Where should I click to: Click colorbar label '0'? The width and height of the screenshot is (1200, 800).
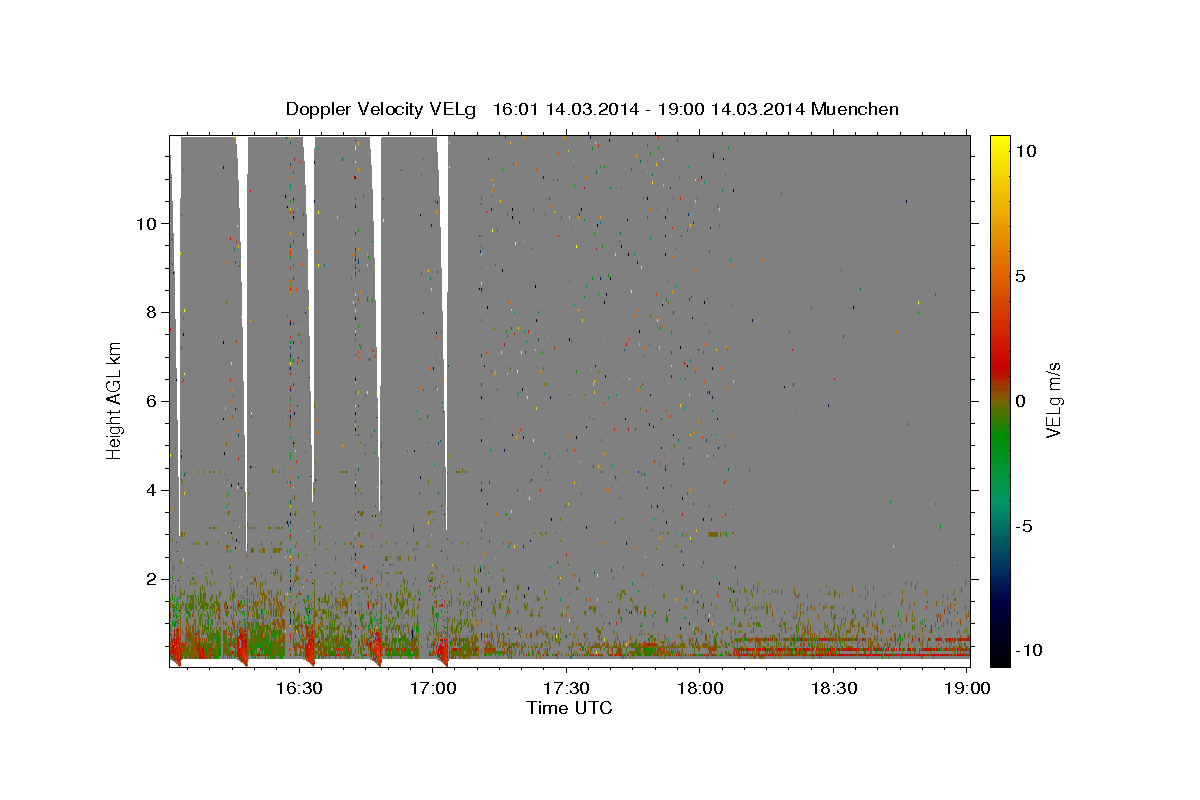click(x=1021, y=401)
